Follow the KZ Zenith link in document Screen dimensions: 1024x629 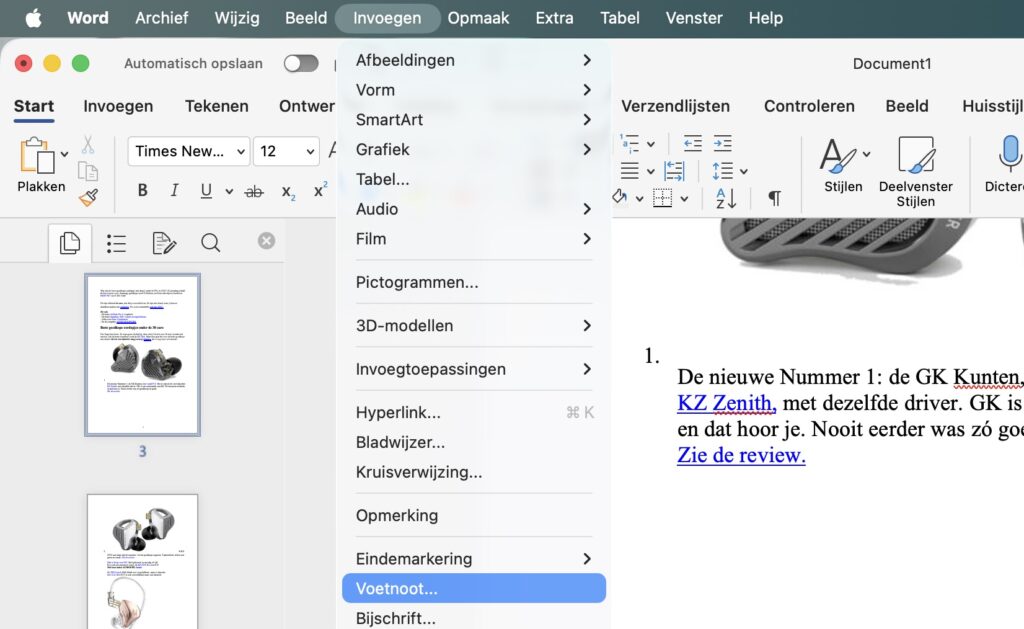coord(726,403)
